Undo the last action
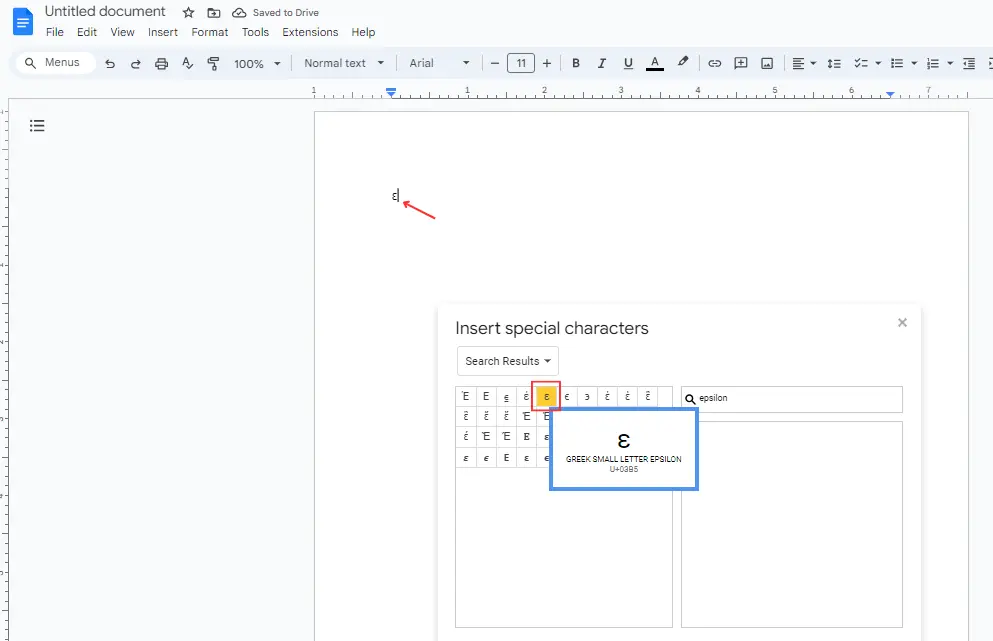The width and height of the screenshot is (993, 641). [110, 63]
